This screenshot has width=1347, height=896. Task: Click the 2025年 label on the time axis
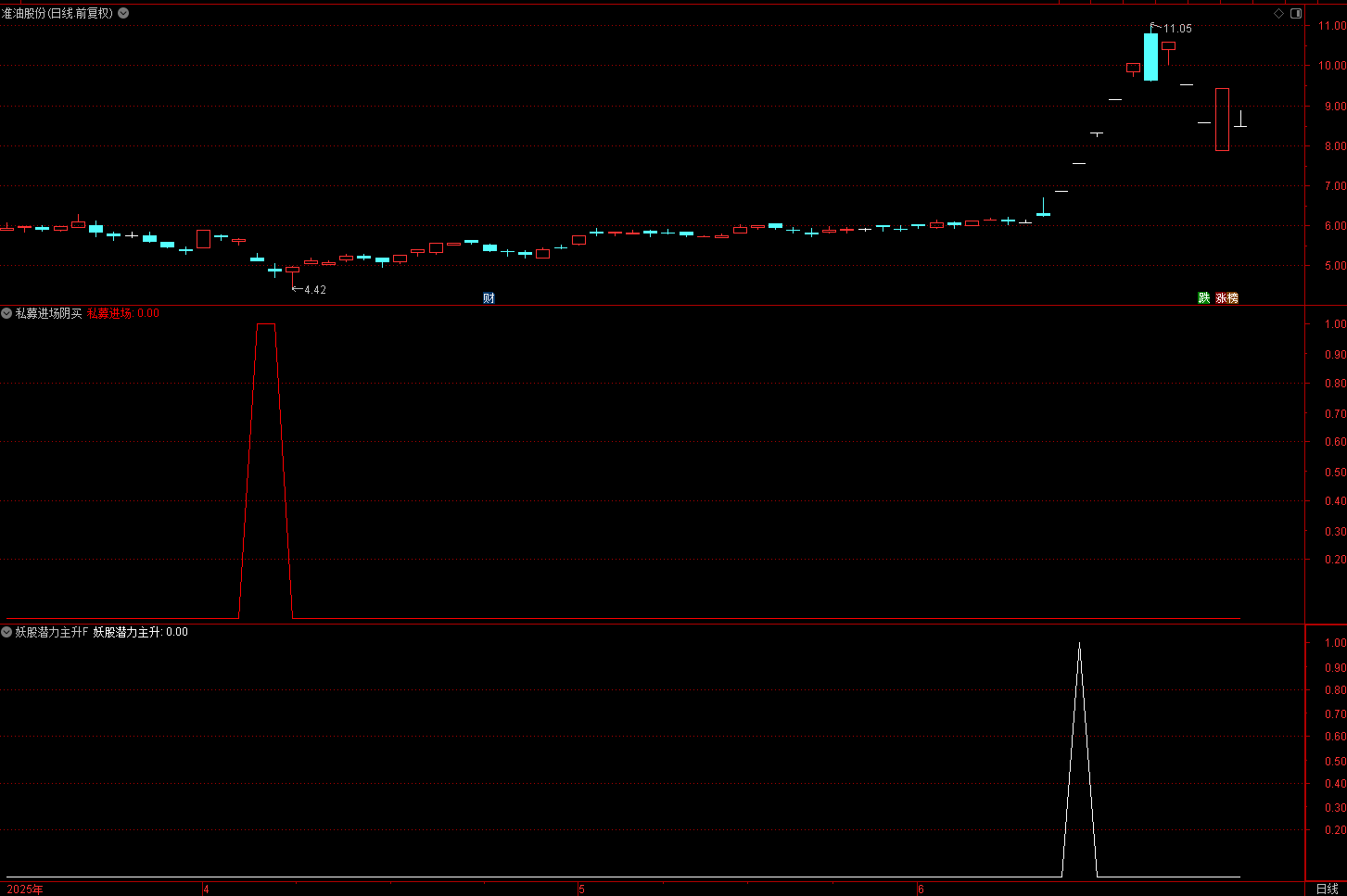coord(25,890)
